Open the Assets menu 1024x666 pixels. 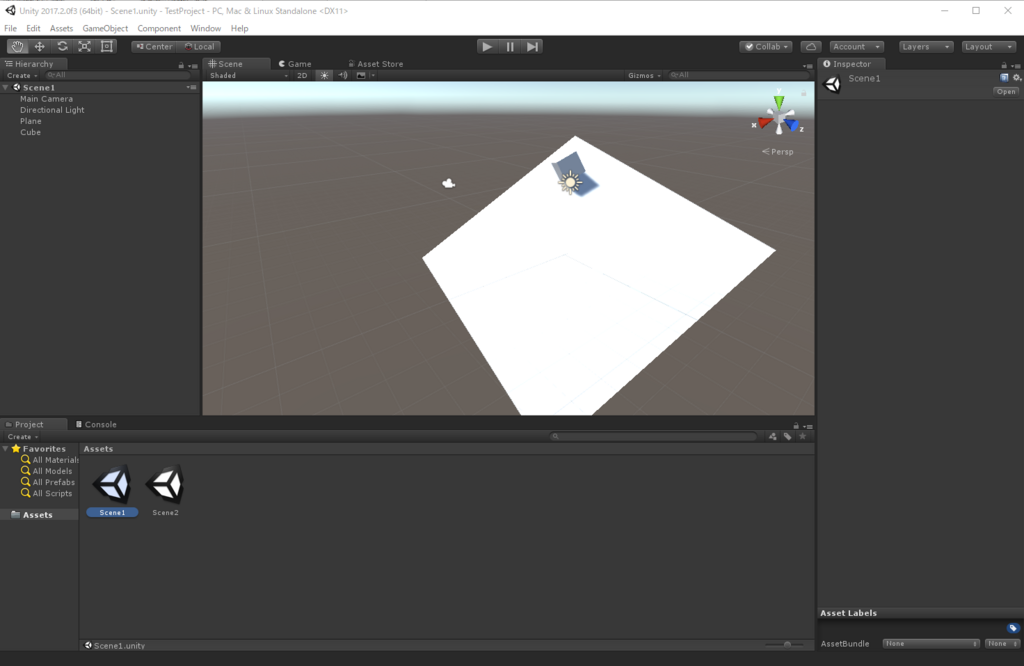61,28
